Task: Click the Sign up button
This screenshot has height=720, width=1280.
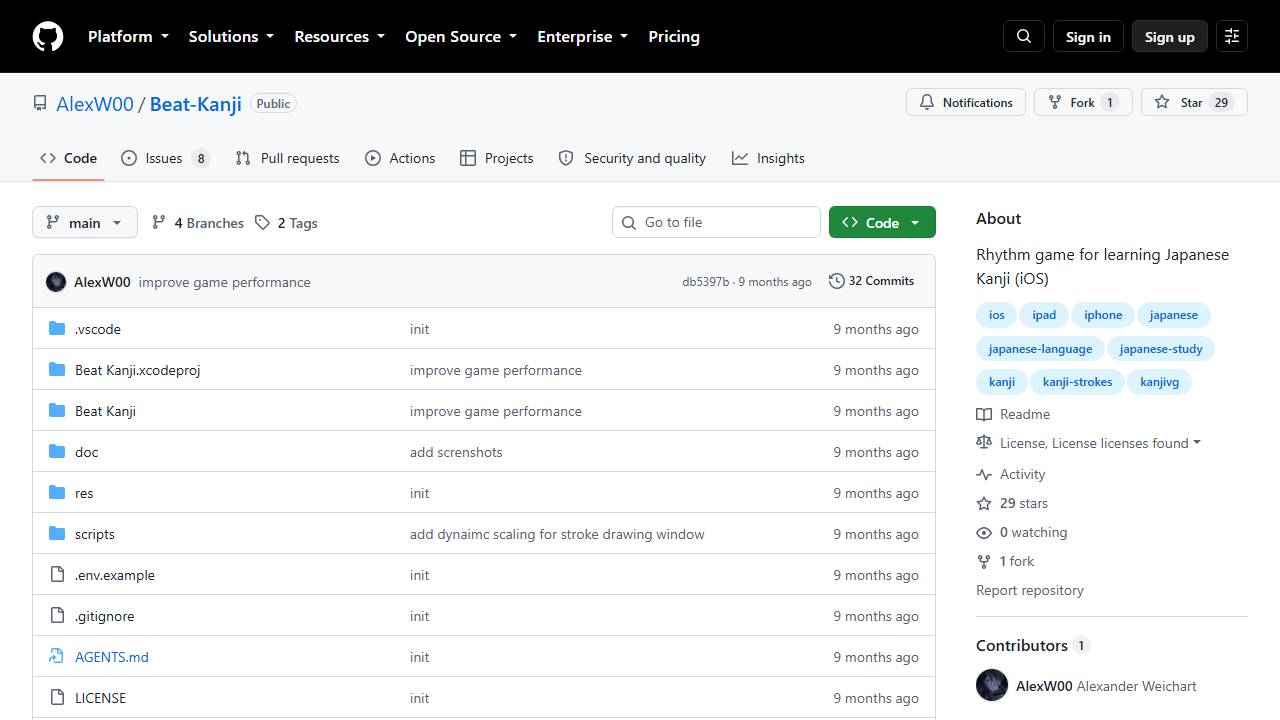Action: pyautogui.click(x=1170, y=36)
